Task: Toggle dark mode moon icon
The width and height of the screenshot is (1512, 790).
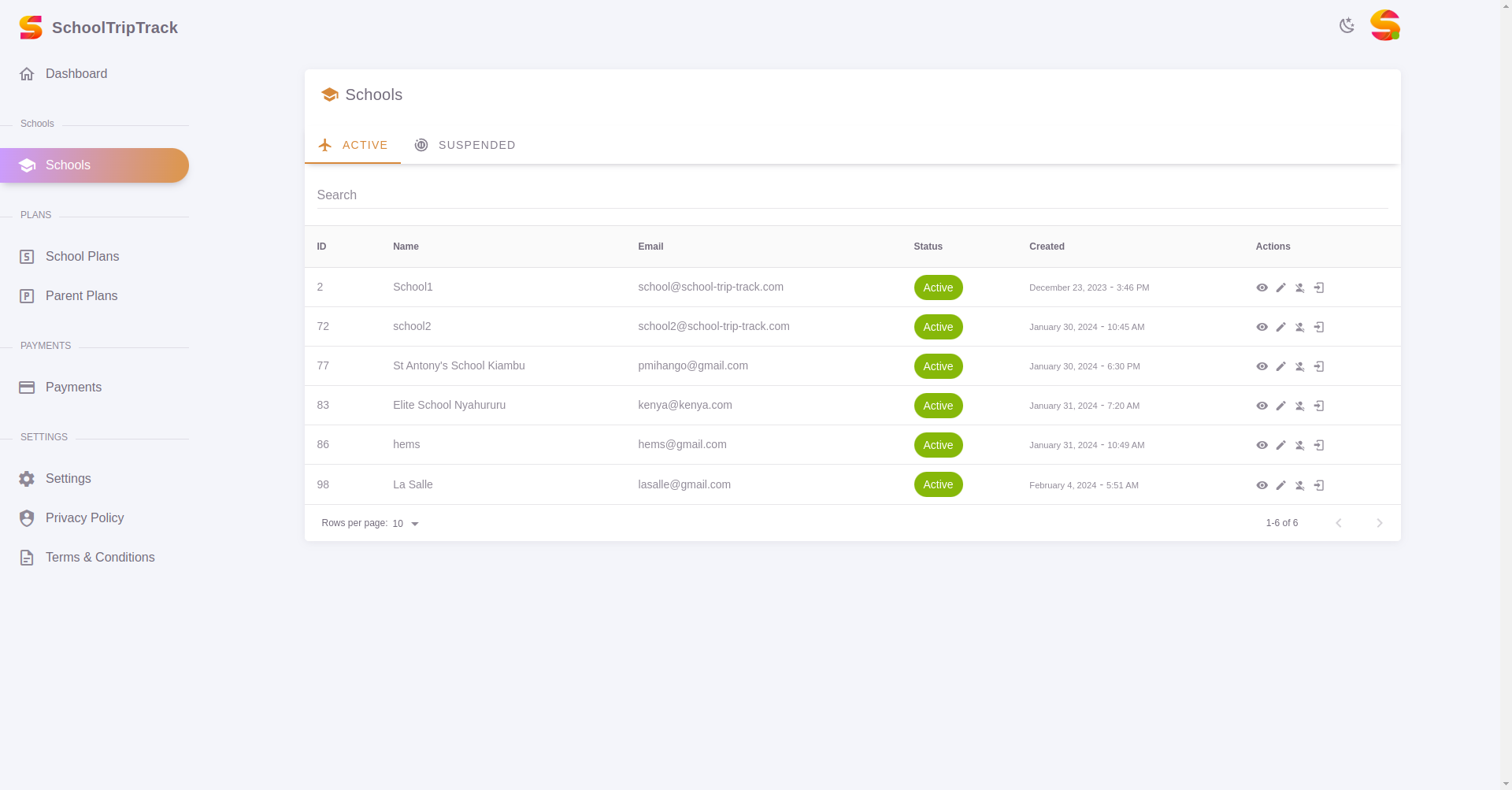Action: [1347, 25]
